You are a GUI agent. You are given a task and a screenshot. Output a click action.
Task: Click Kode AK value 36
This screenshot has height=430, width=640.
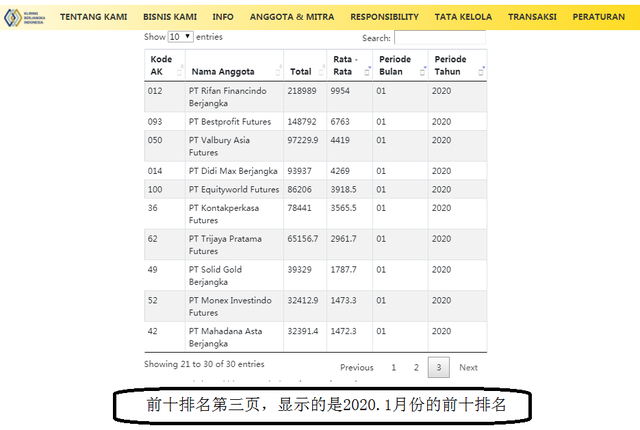click(152, 208)
